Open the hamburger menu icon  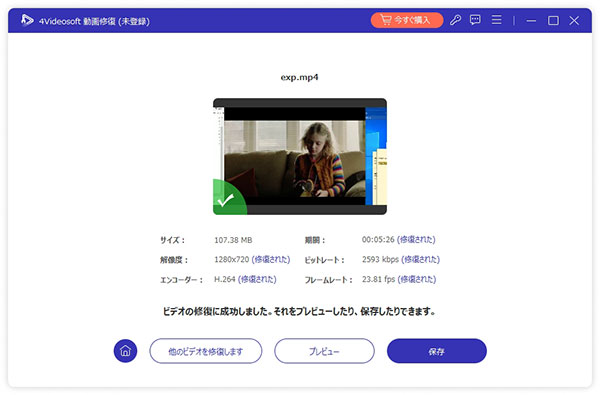pyautogui.click(x=496, y=20)
